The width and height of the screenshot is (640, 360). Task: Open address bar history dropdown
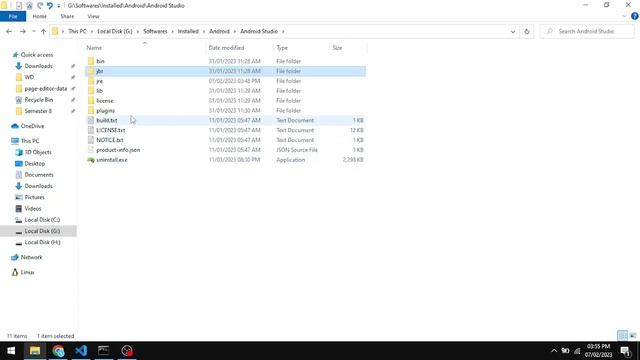(x=513, y=31)
